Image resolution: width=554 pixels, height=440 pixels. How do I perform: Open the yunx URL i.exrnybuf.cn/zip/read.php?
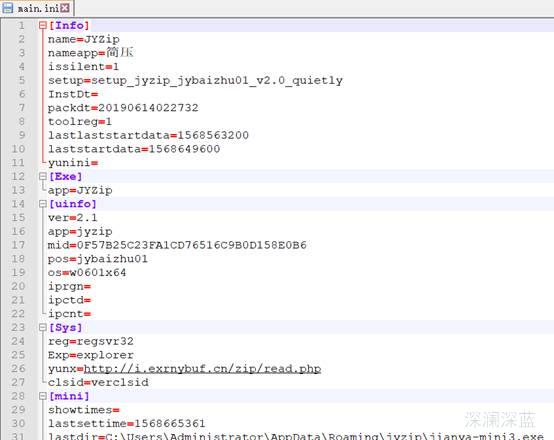[x=202, y=369]
